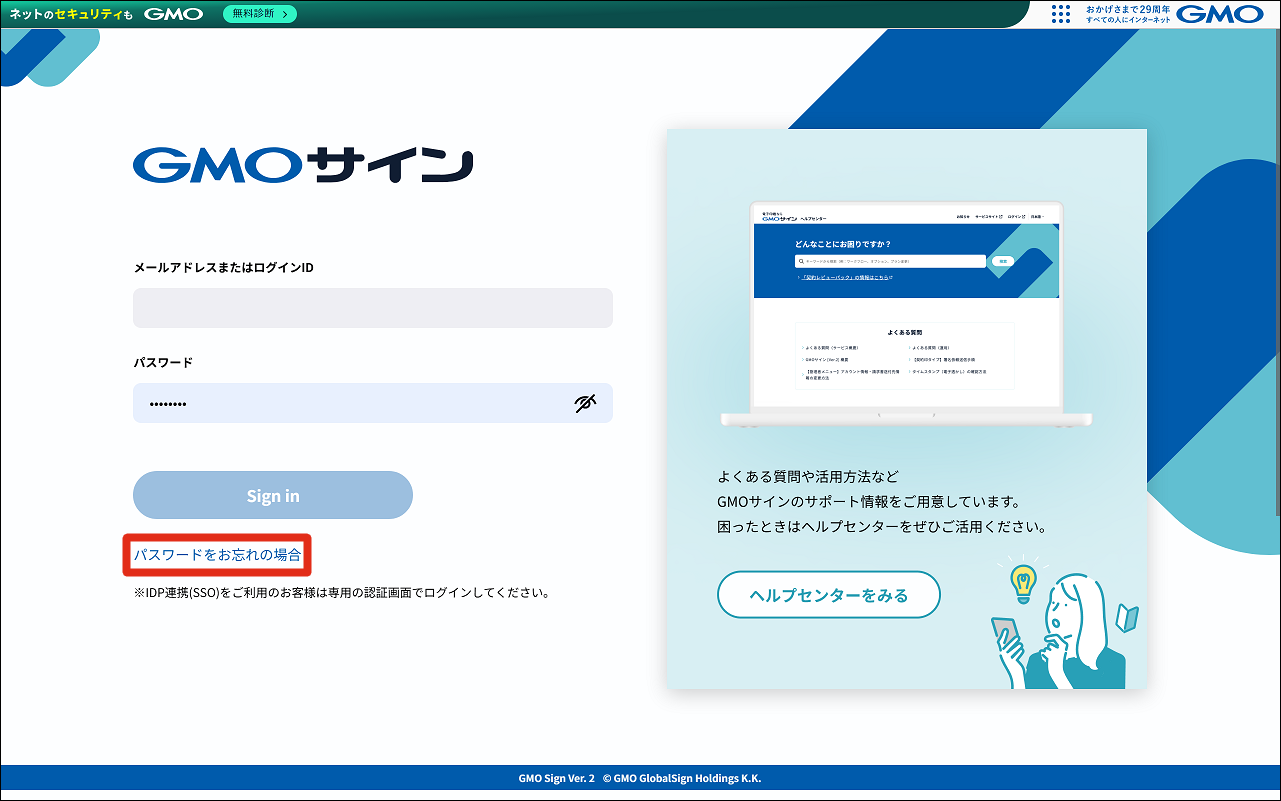
Task: Click the magnifier icon in the help center preview
Action: point(800,261)
